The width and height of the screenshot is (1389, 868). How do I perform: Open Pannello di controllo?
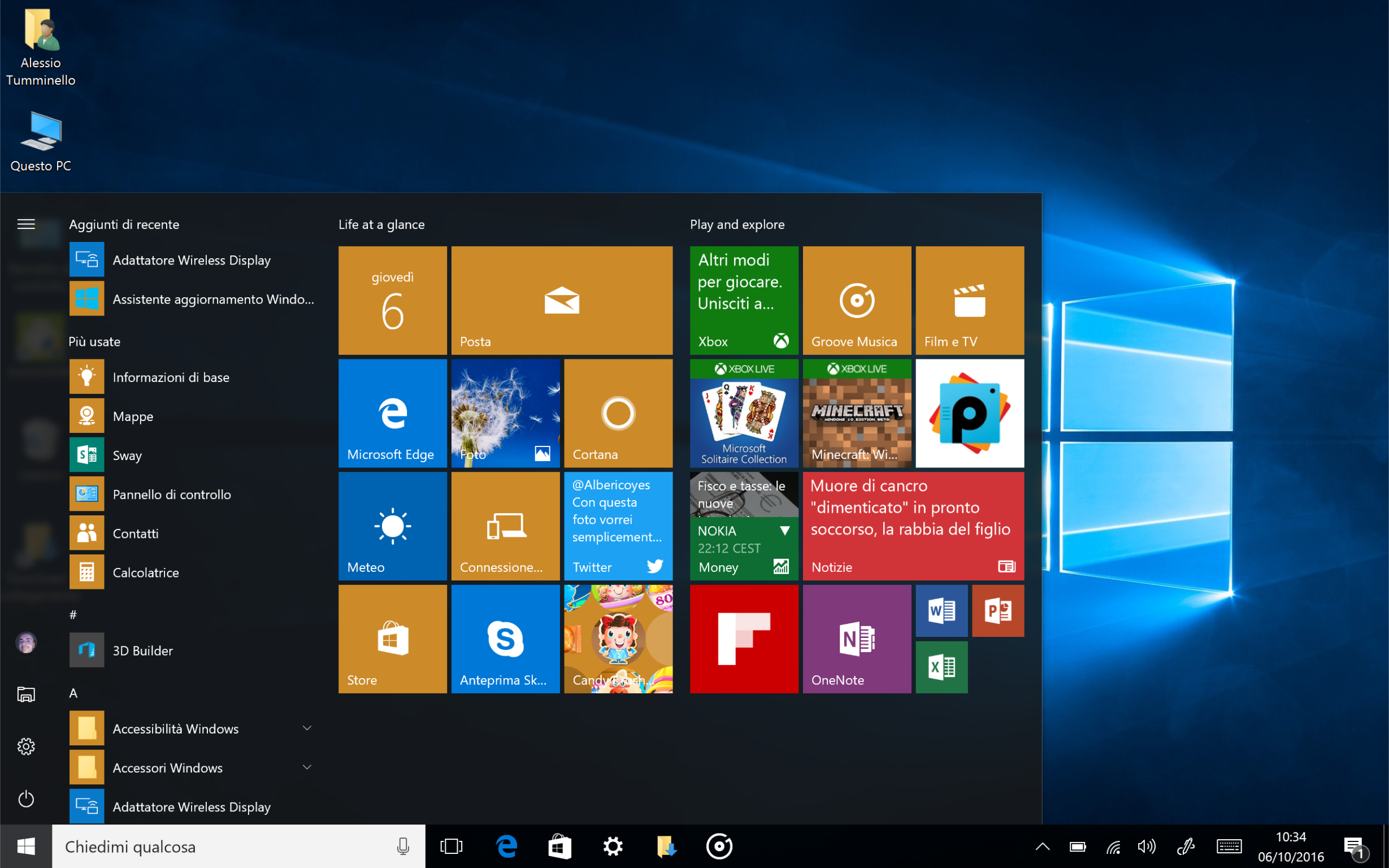click(x=192, y=494)
